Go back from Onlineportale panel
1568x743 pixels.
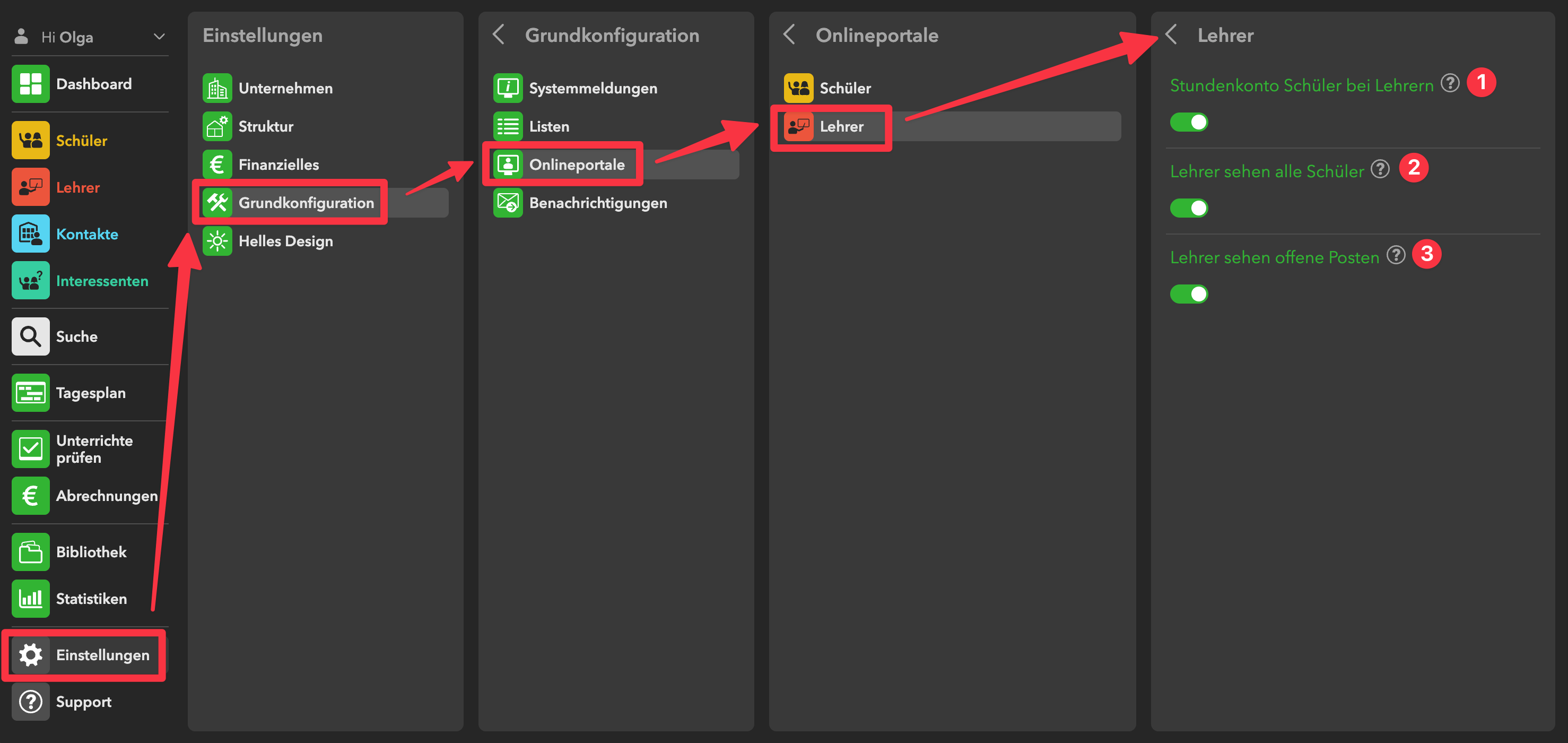pyautogui.click(x=789, y=34)
